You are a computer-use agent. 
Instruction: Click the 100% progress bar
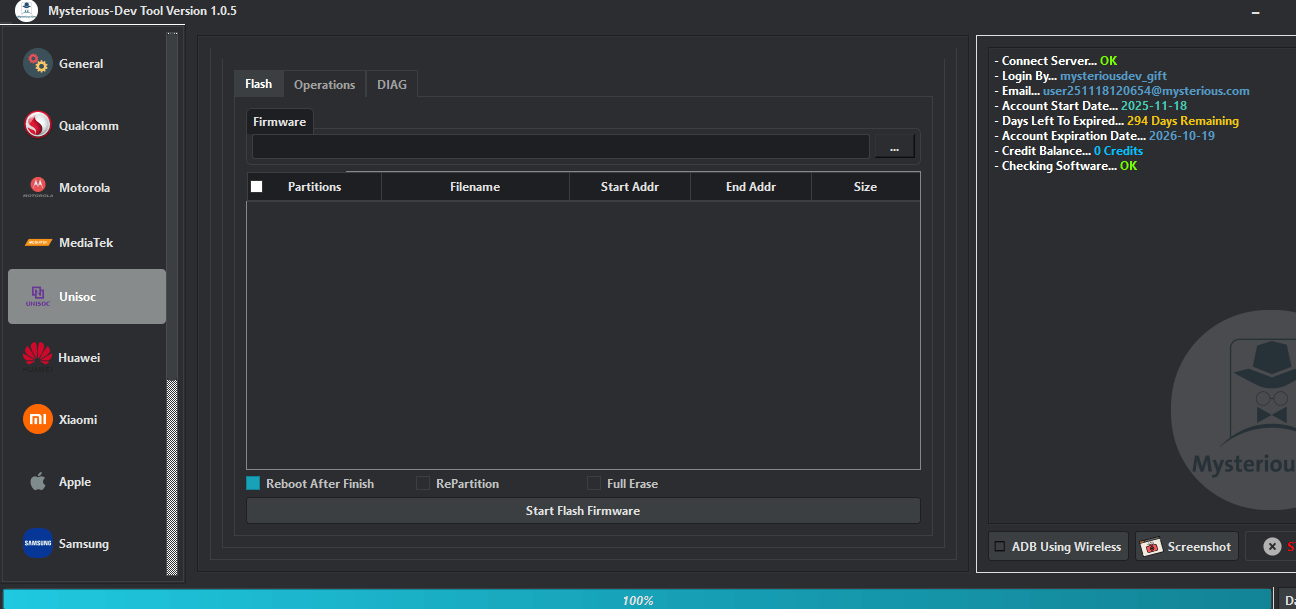coord(639,600)
